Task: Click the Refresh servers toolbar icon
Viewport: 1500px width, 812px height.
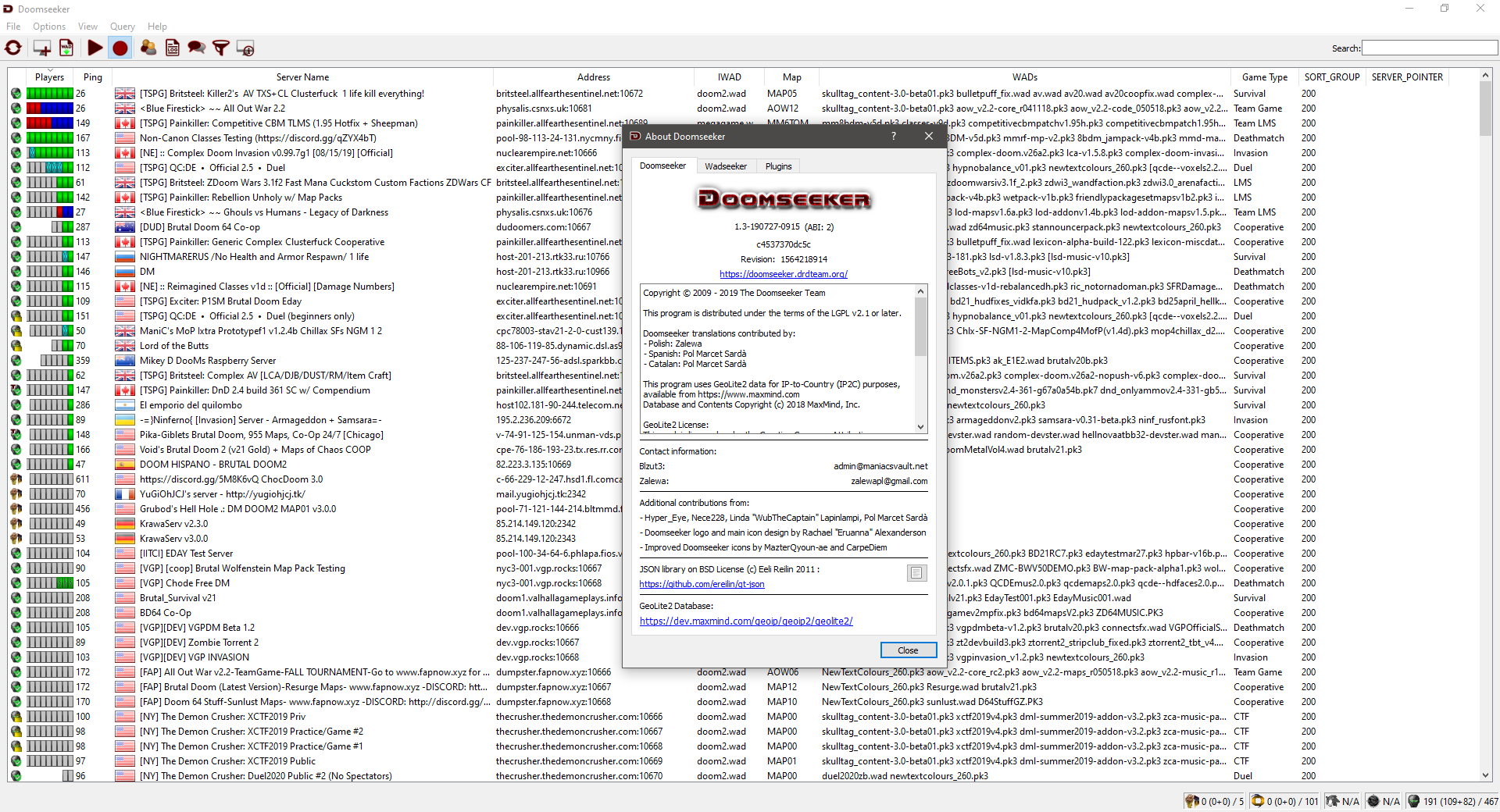Action: [13, 48]
